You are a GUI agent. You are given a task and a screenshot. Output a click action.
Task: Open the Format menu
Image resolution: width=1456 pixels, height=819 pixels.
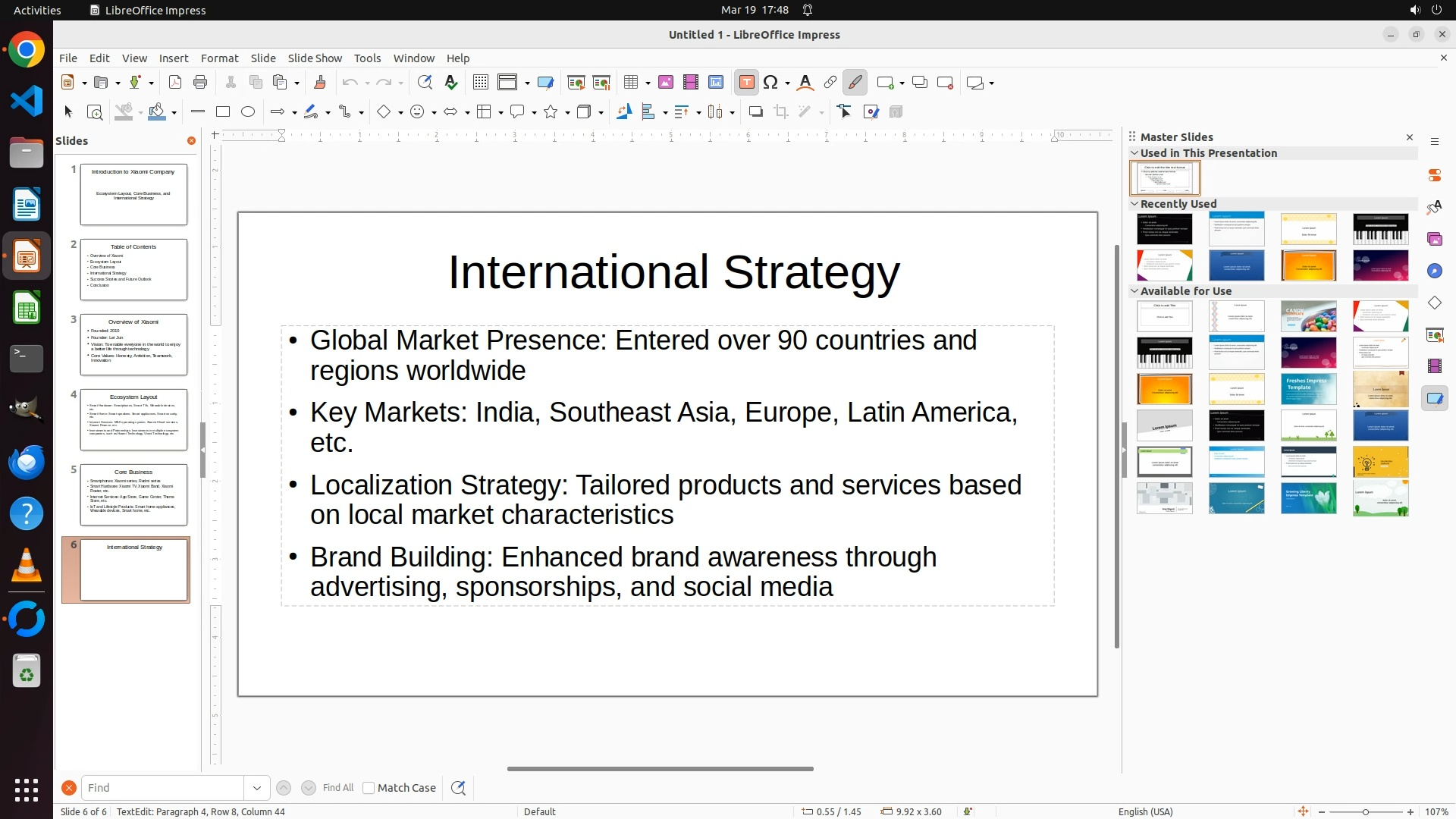click(x=219, y=58)
